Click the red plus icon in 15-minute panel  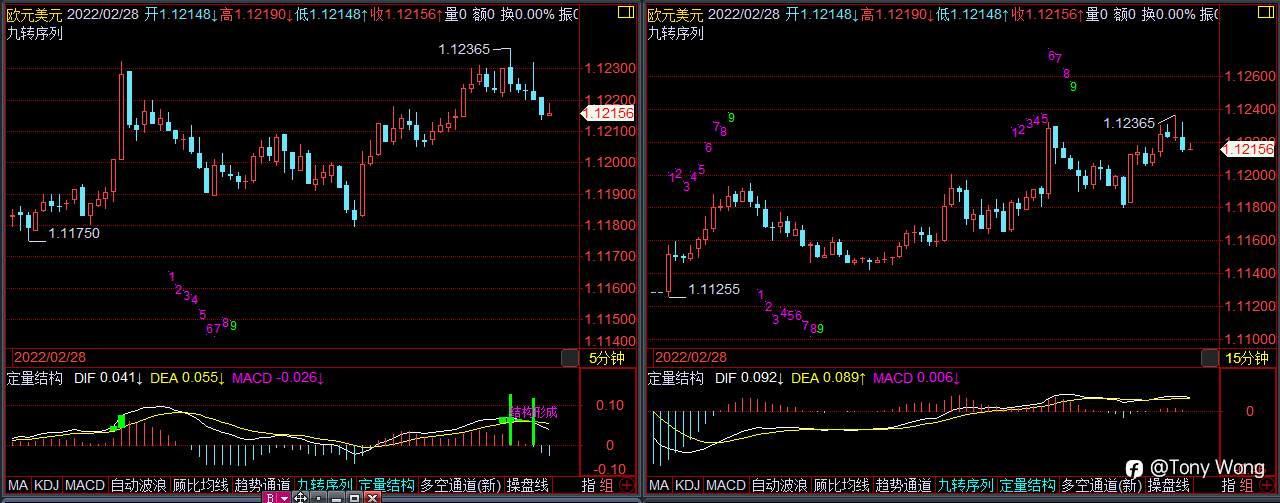1268,485
